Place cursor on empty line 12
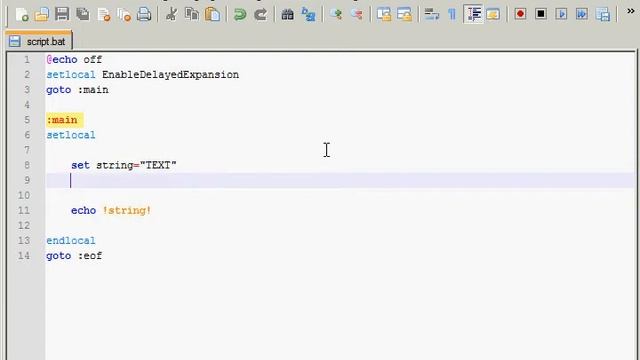The width and height of the screenshot is (640, 360). coord(340,226)
